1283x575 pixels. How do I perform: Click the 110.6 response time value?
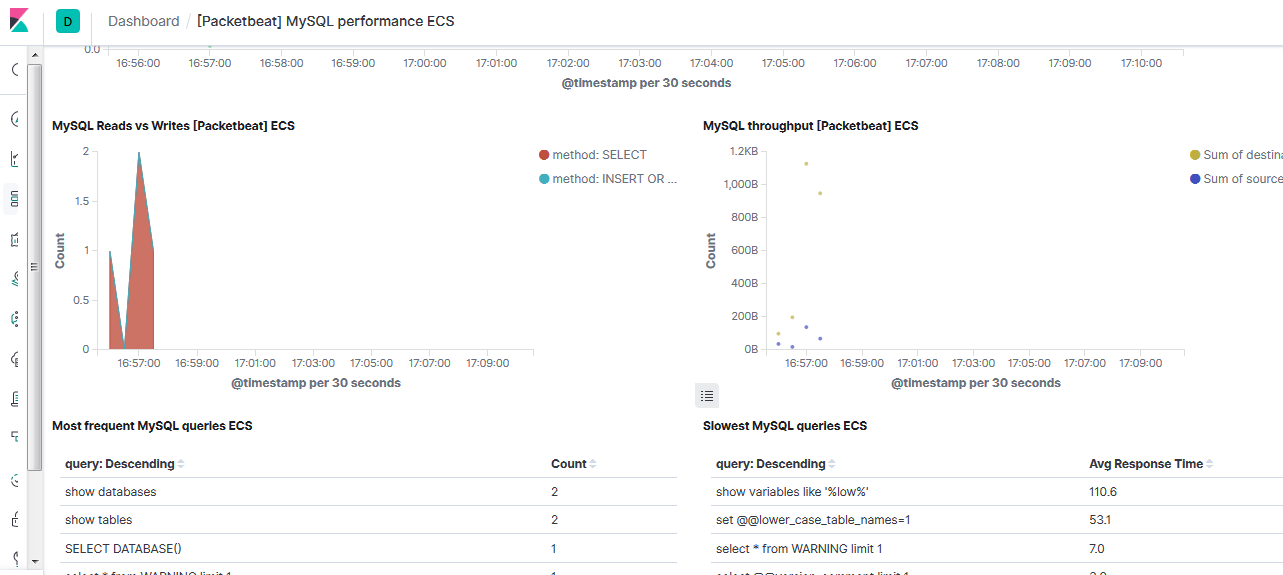click(1103, 492)
